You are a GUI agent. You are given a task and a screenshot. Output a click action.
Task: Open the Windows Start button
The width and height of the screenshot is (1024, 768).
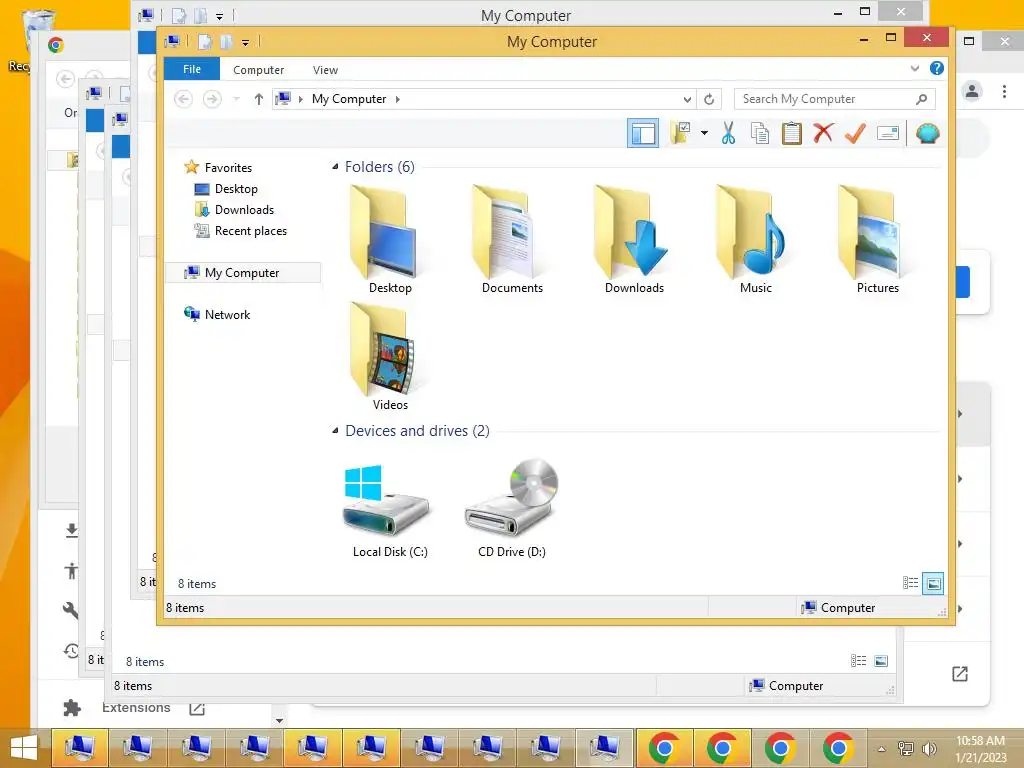24,748
